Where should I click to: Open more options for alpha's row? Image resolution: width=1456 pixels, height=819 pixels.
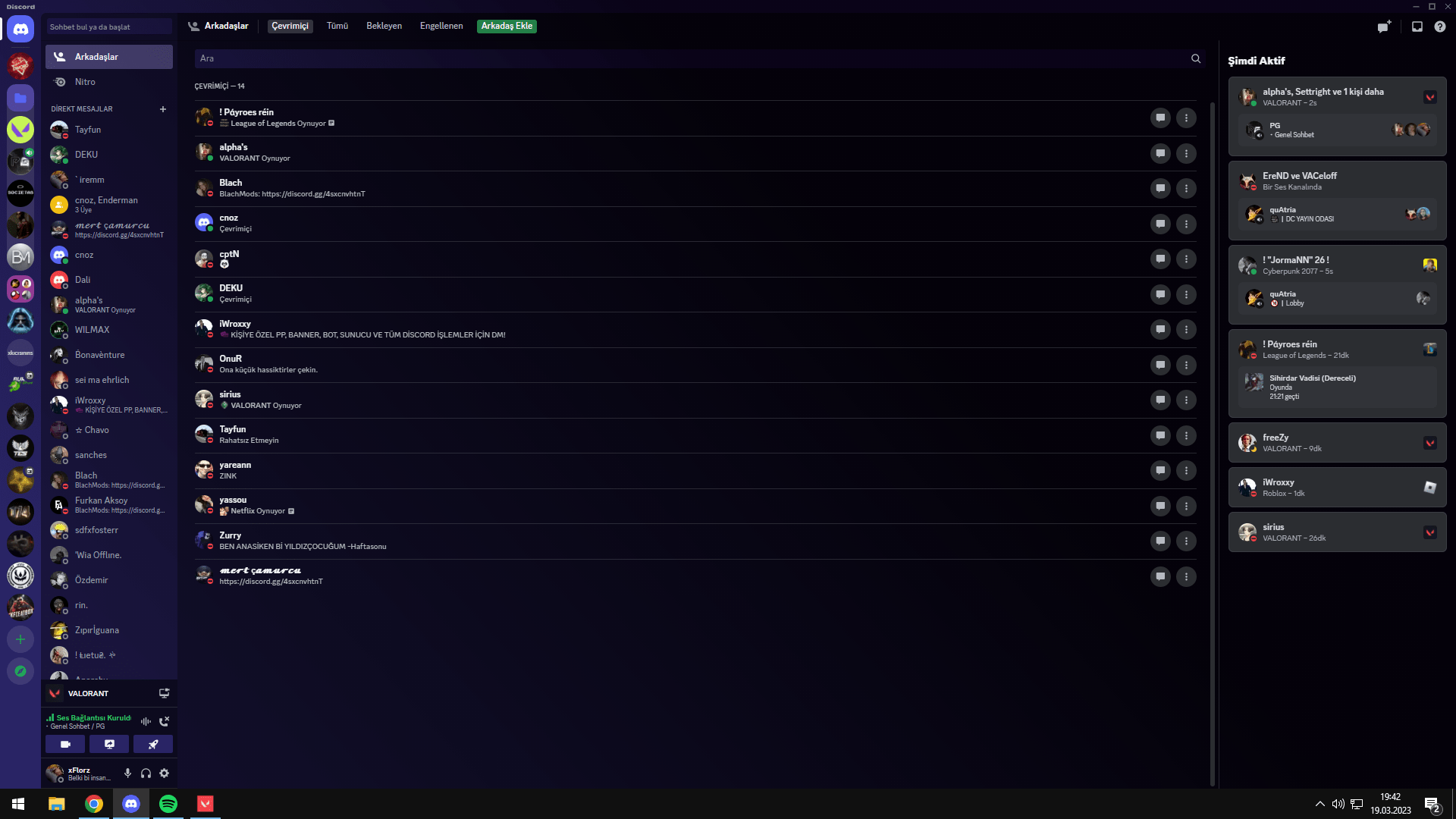pos(1186,153)
